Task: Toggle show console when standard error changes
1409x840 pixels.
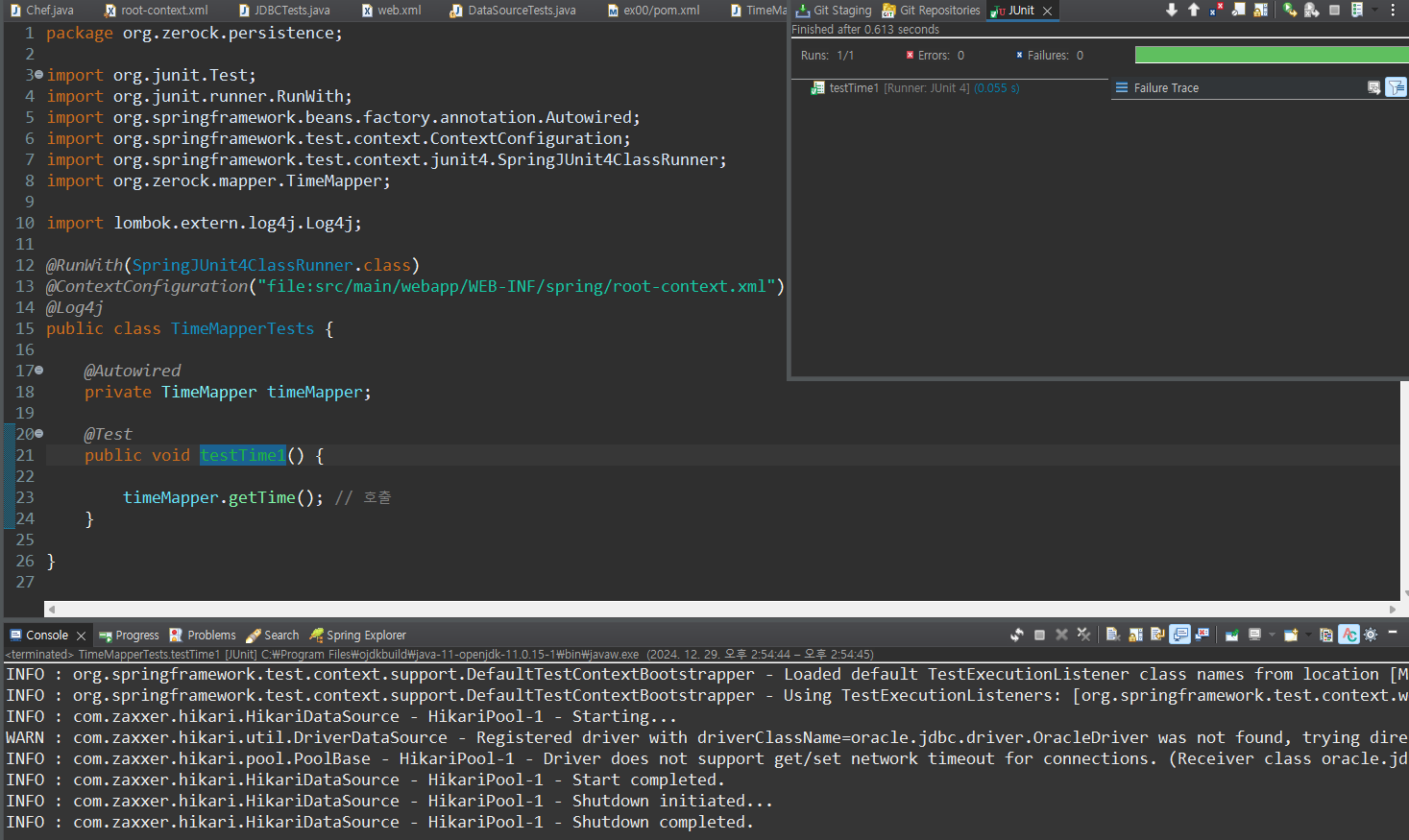Action: click(x=1203, y=635)
